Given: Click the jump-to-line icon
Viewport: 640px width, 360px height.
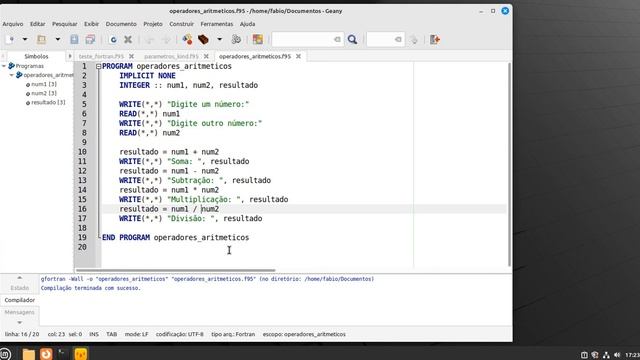Looking at the screenshot, I should [413, 40].
